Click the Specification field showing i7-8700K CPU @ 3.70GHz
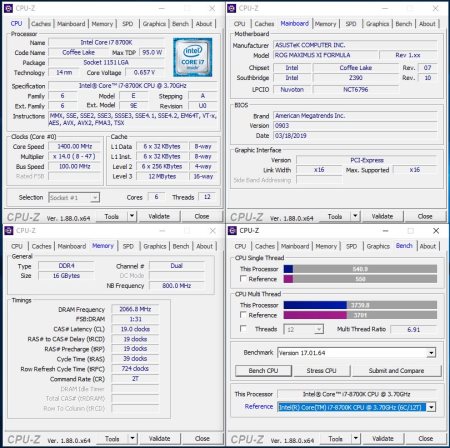Viewport: 450px width, 448px height. tap(133, 86)
